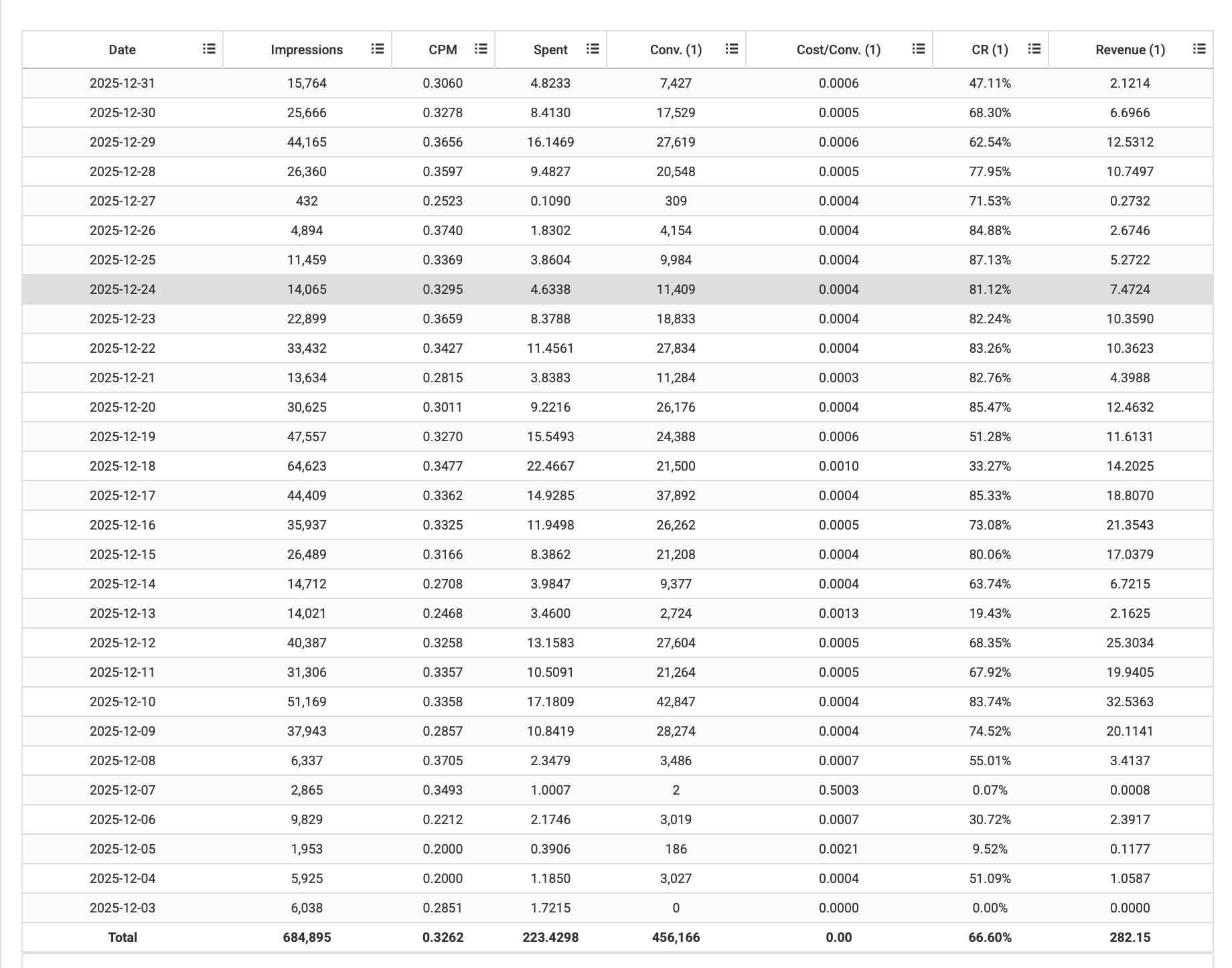Sort table by Revenue (1) header text
The height and width of the screenshot is (968, 1232).
click(1130, 50)
